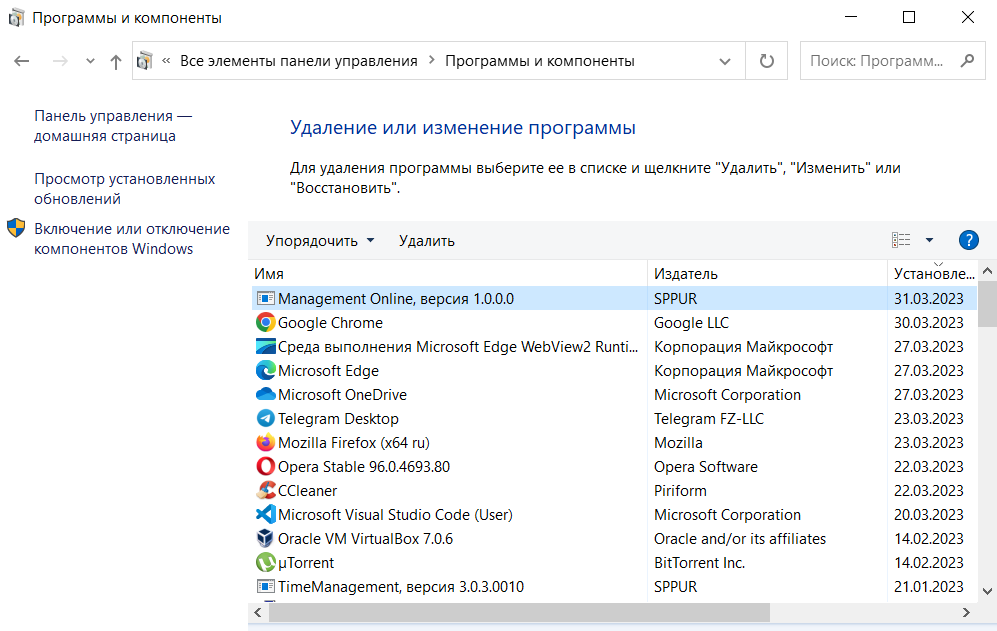Go up one level with the up arrow
Viewport: 997px width, 631px height.
tap(116, 62)
